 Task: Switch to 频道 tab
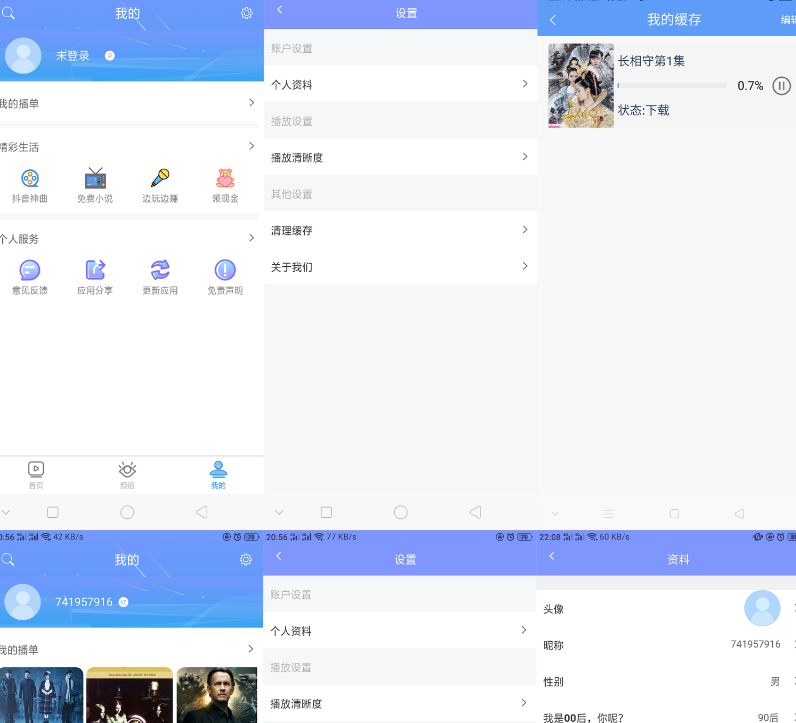pyautogui.click(x=127, y=475)
